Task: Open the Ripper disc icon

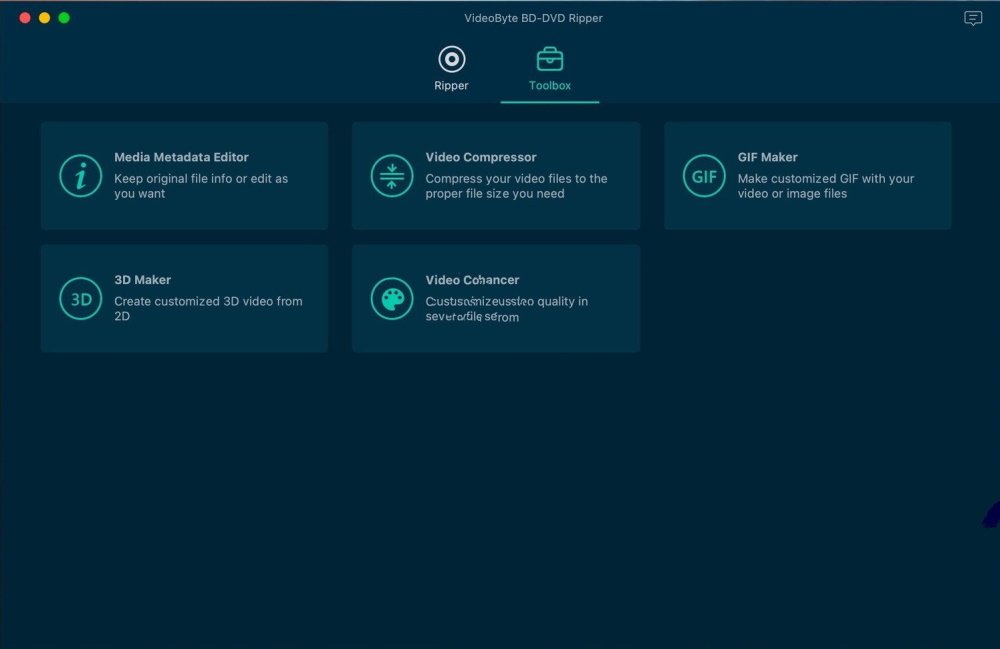Action: tap(452, 59)
